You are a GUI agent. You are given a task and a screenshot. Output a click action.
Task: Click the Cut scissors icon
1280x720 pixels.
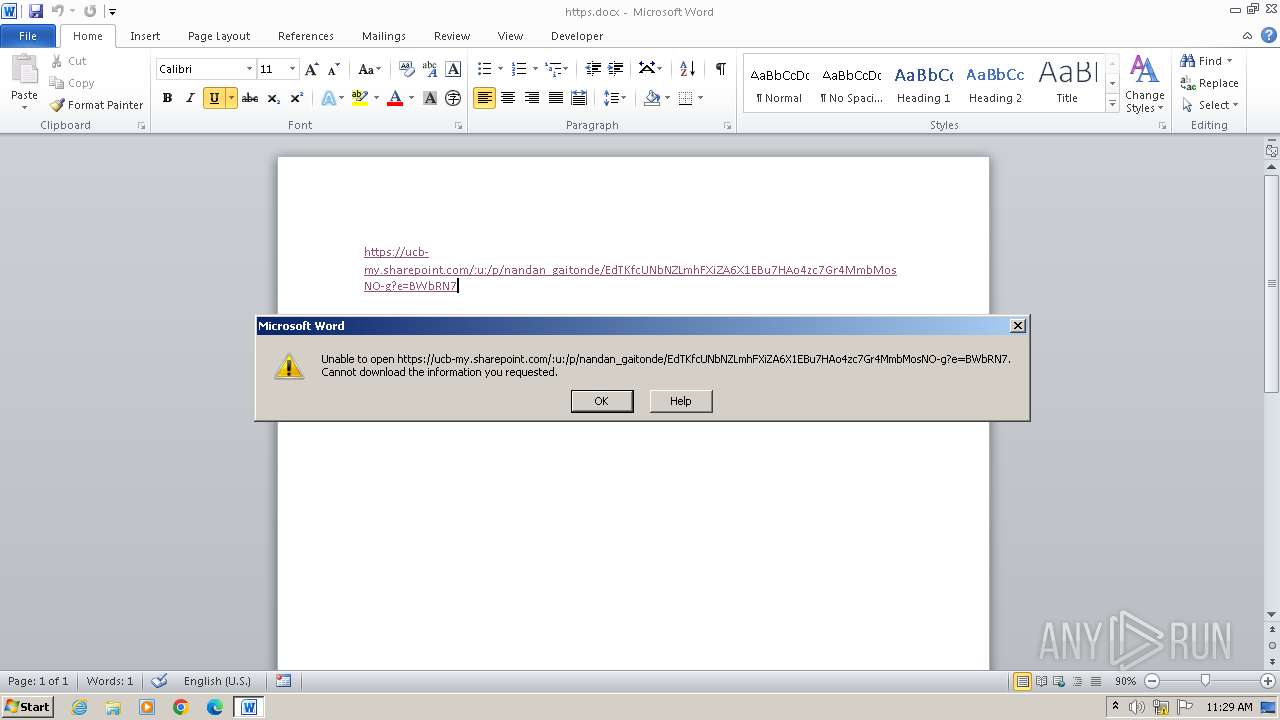(57, 61)
